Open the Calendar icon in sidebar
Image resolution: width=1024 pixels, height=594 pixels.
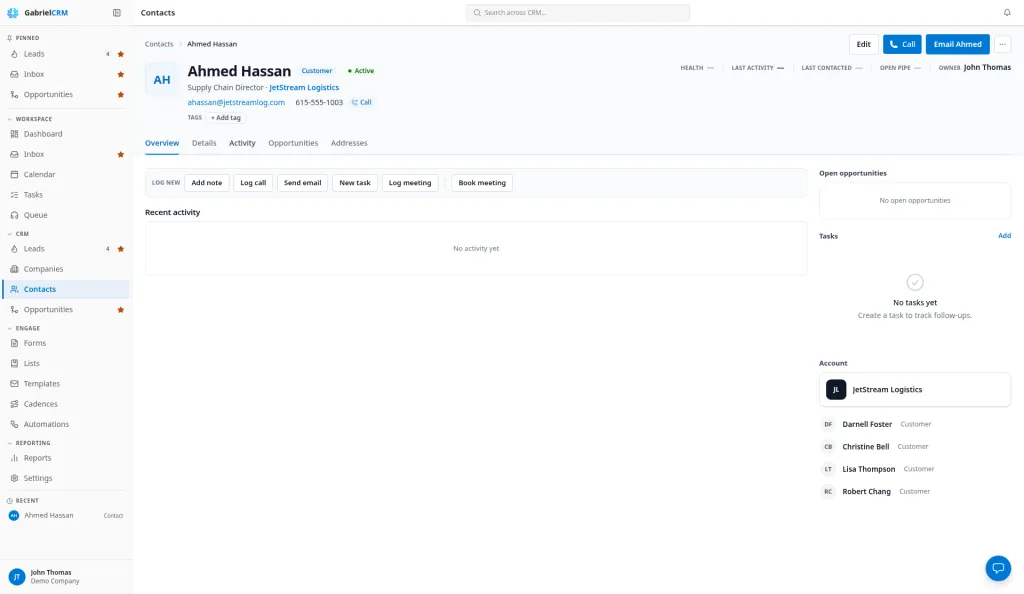[14, 174]
